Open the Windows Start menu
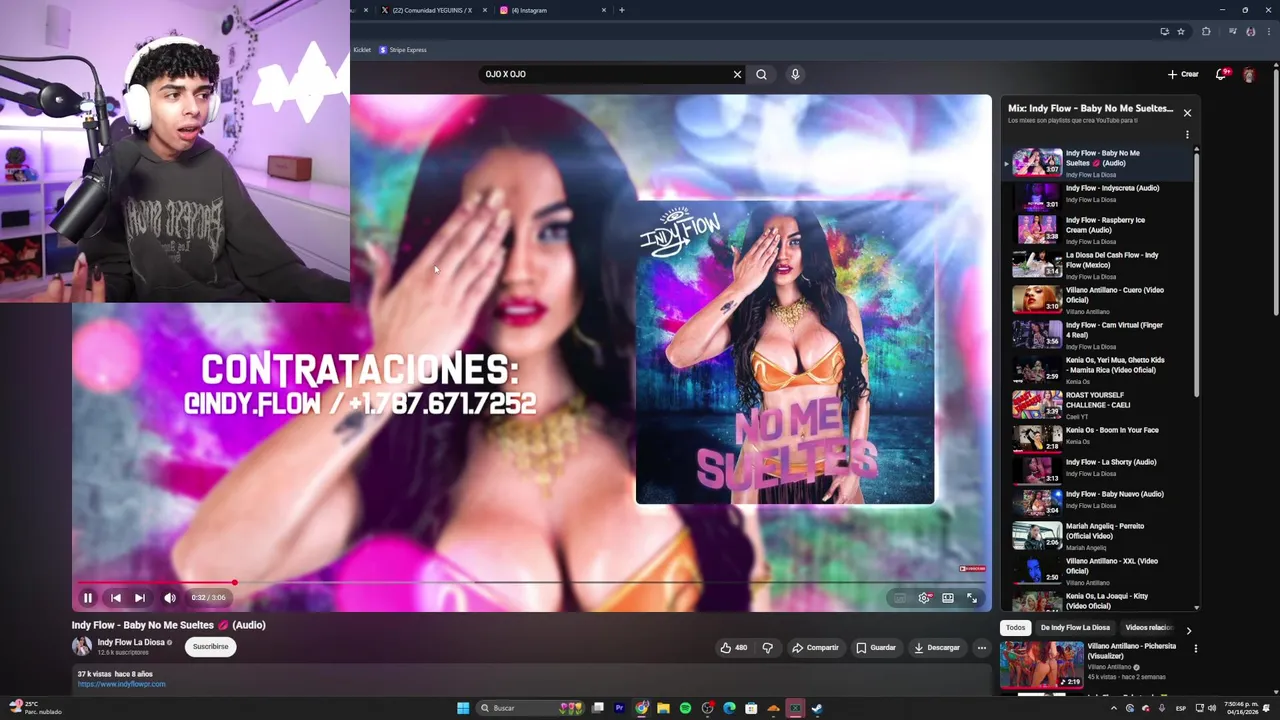Image resolution: width=1280 pixels, height=720 pixels. [x=463, y=708]
